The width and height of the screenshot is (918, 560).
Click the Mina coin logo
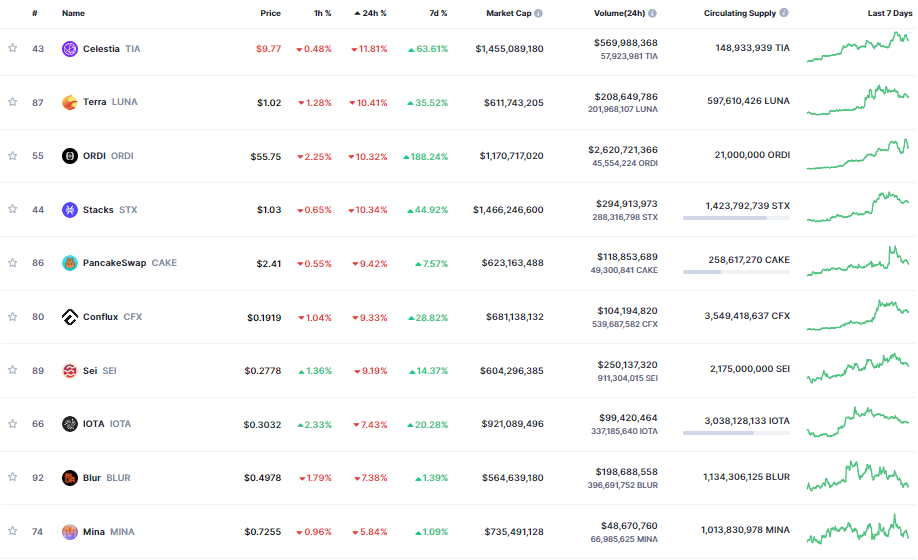tap(70, 532)
